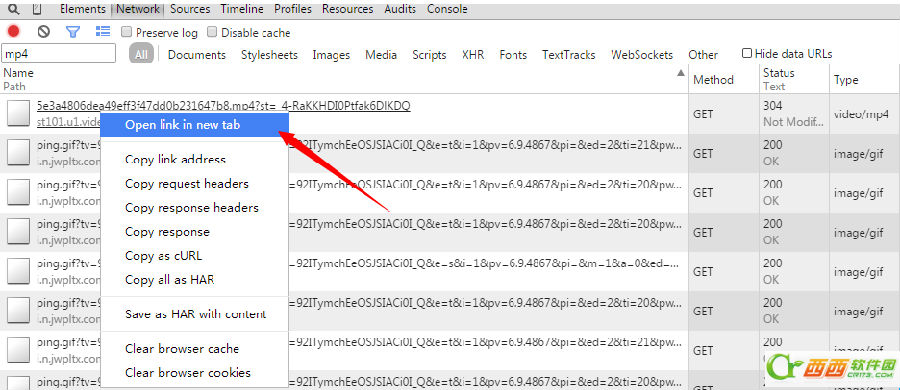
Task: Check the Hide data URLs checkbox
Action: [747, 53]
